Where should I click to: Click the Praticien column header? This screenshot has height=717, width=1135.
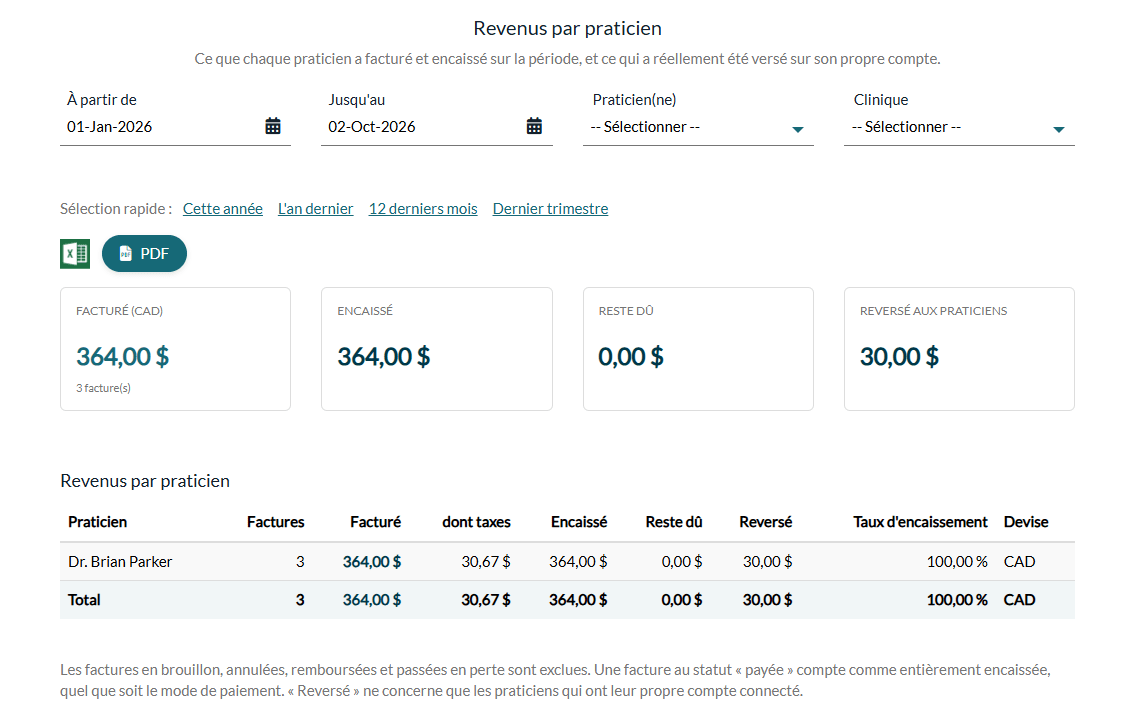[98, 522]
